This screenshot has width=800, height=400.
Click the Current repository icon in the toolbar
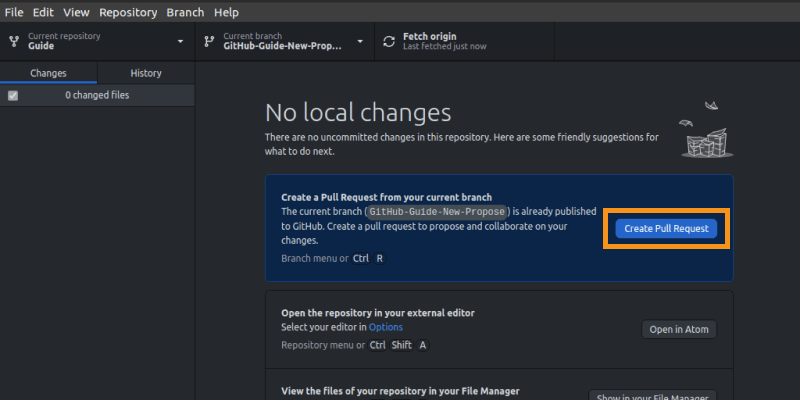point(14,42)
